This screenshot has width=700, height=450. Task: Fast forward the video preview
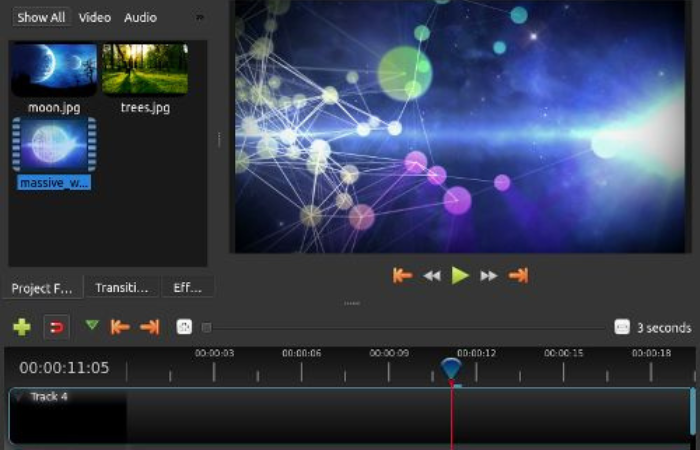point(489,276)
